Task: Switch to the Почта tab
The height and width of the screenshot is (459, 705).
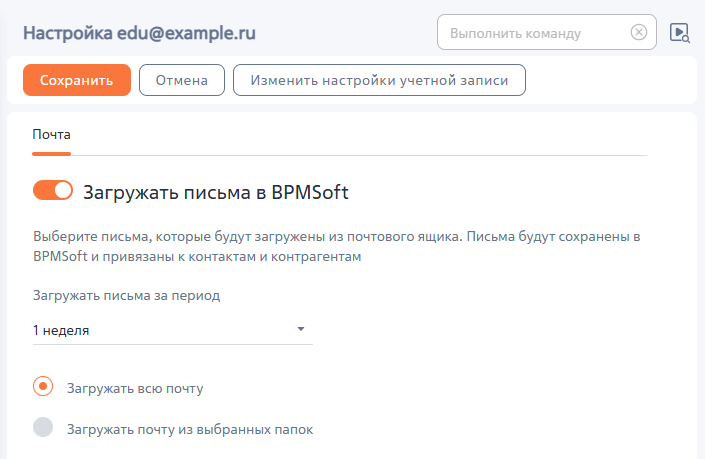Action: 51,134
